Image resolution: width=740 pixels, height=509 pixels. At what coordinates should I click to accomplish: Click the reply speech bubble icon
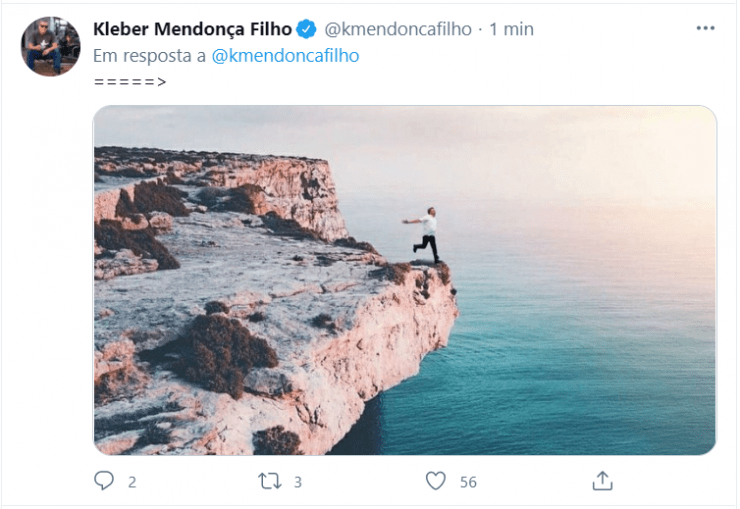[x=104, y=481]
